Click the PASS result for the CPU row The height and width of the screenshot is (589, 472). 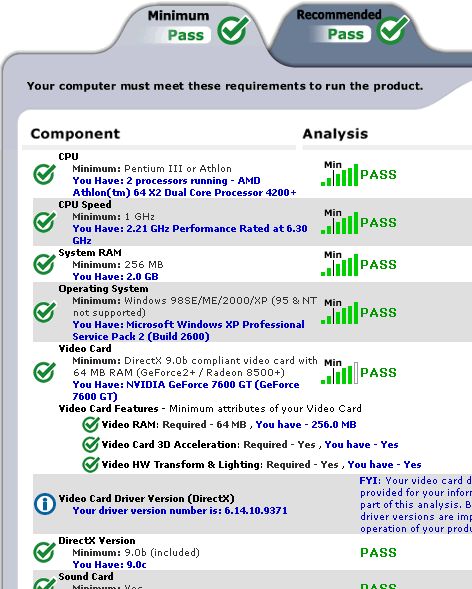tap(378, 175)
